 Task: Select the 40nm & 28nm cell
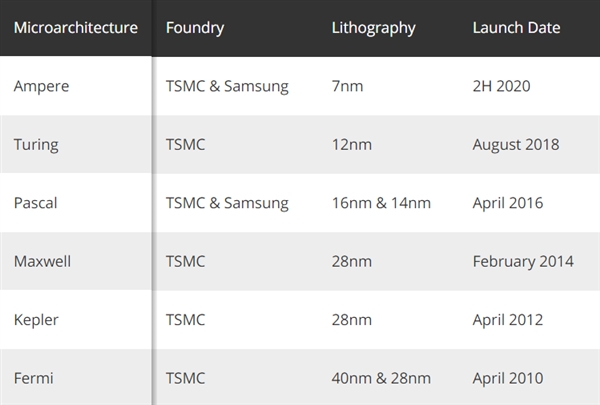click(381, 378)
